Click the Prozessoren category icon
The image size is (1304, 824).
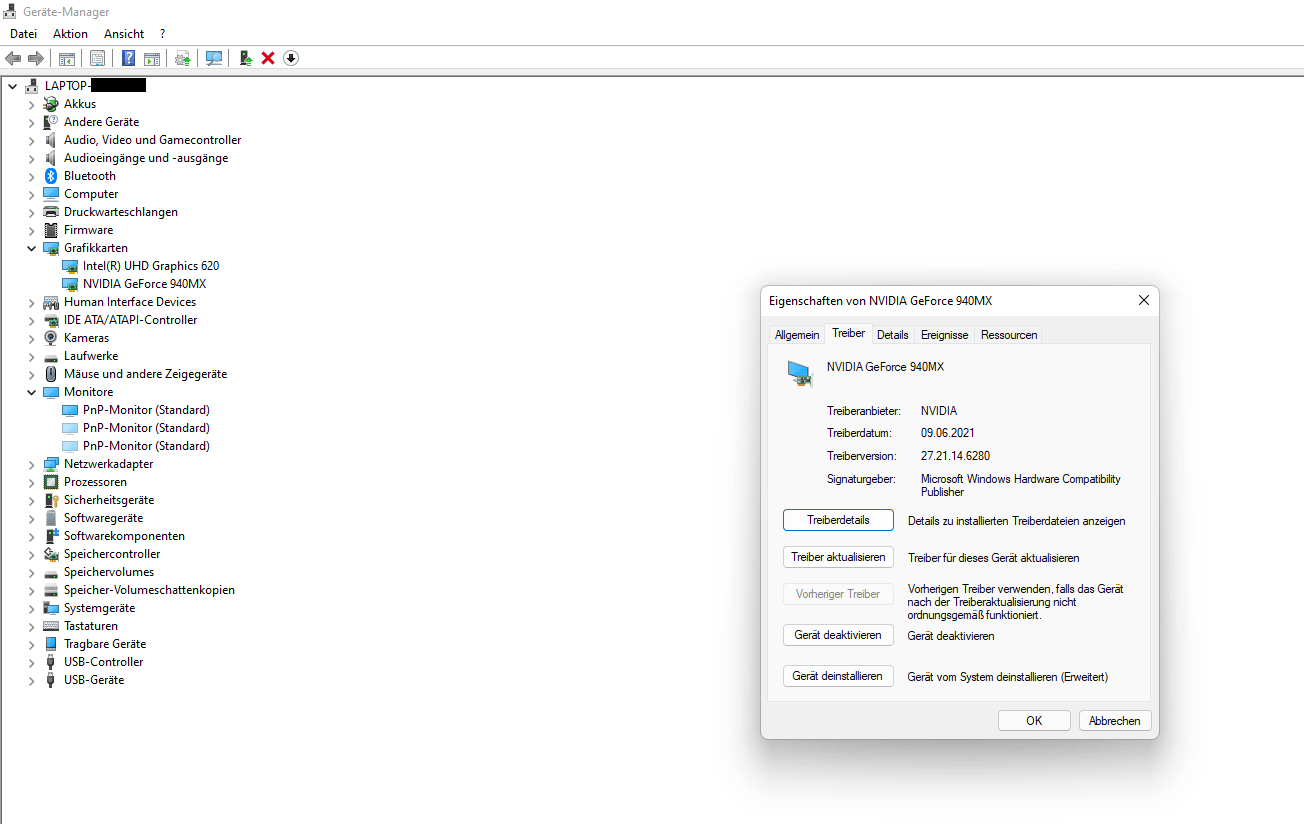coord(51,482)
